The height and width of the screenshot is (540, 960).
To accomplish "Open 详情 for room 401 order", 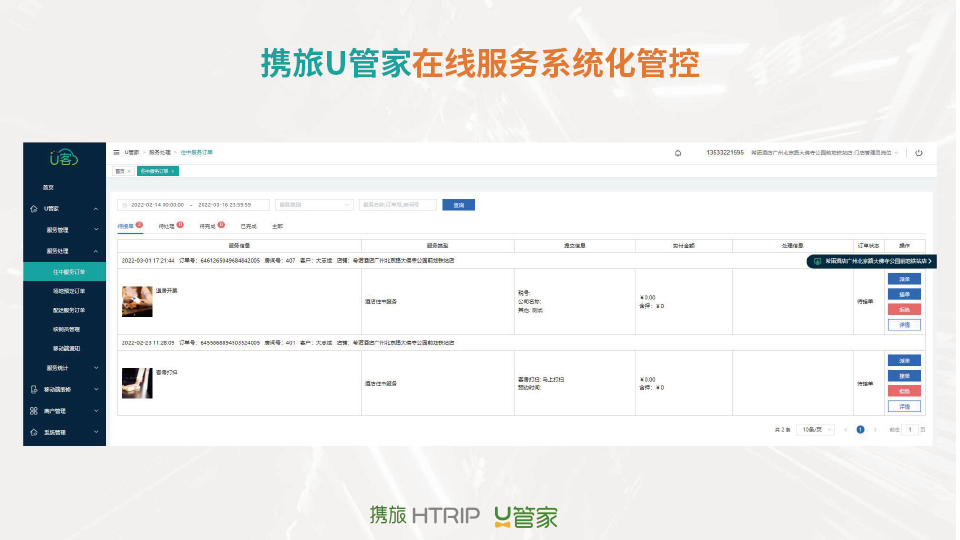I will coord(904,407).
